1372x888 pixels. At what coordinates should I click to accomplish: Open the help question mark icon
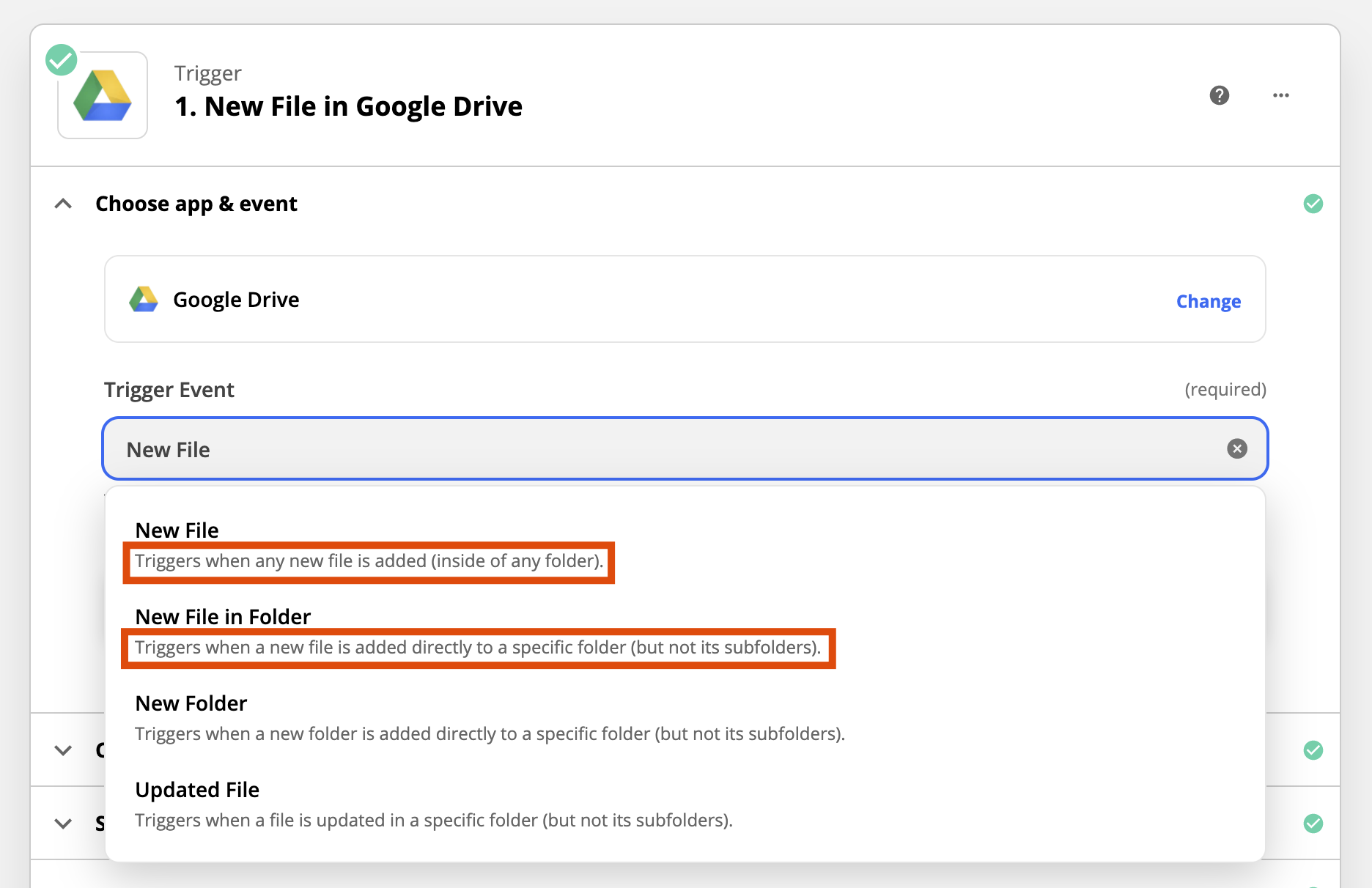click(1220, 95)
